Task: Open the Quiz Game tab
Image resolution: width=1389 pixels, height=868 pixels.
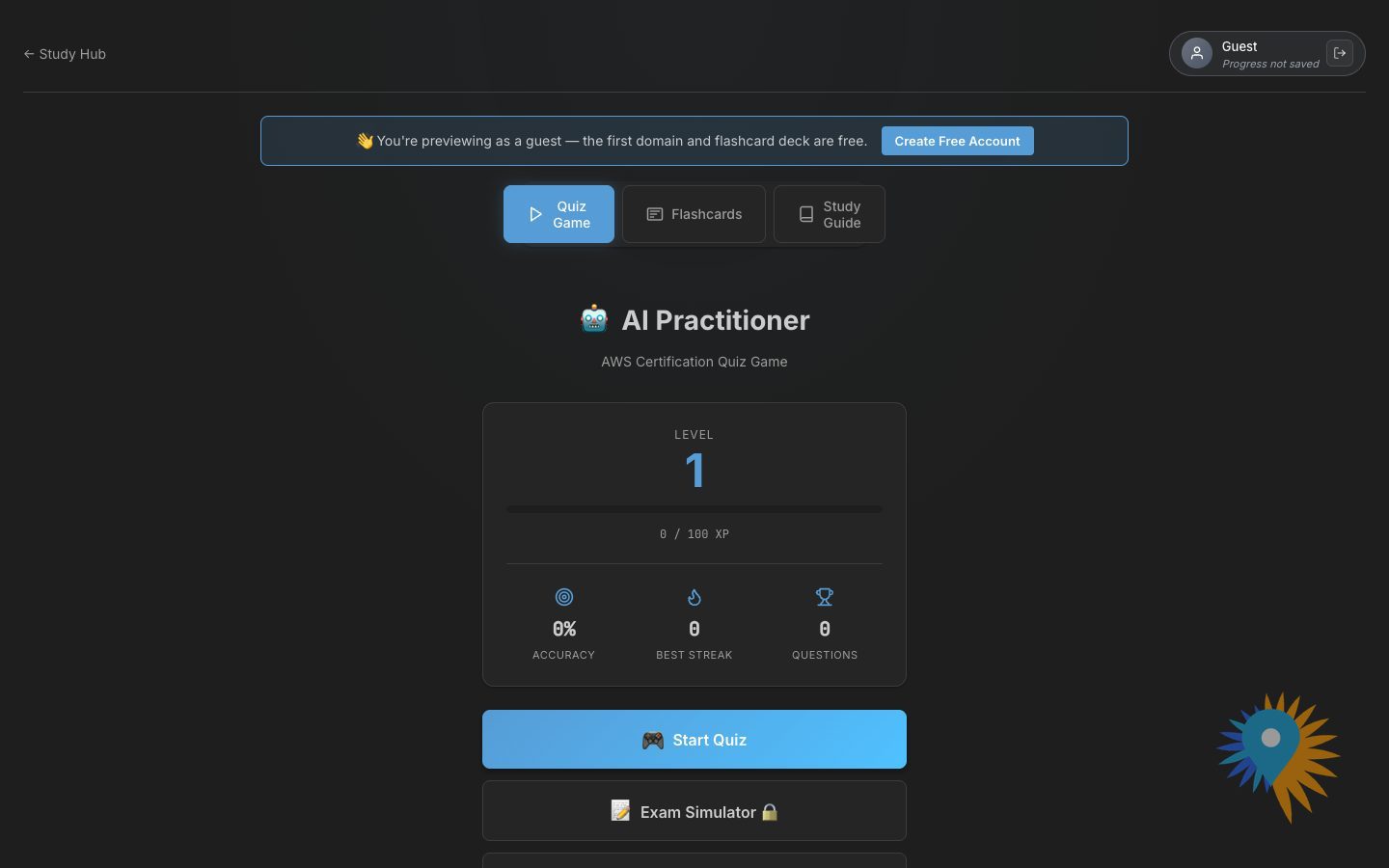Action: pos(558,214)
